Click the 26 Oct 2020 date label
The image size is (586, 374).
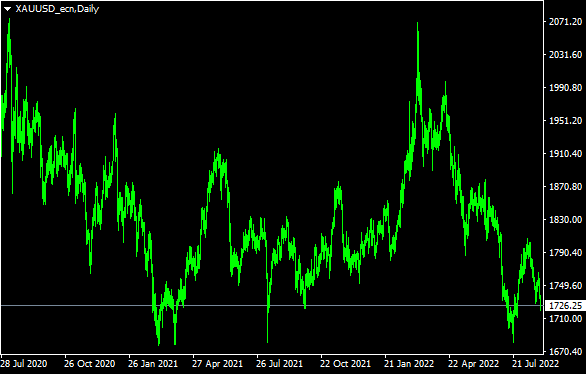coord(89,364)
